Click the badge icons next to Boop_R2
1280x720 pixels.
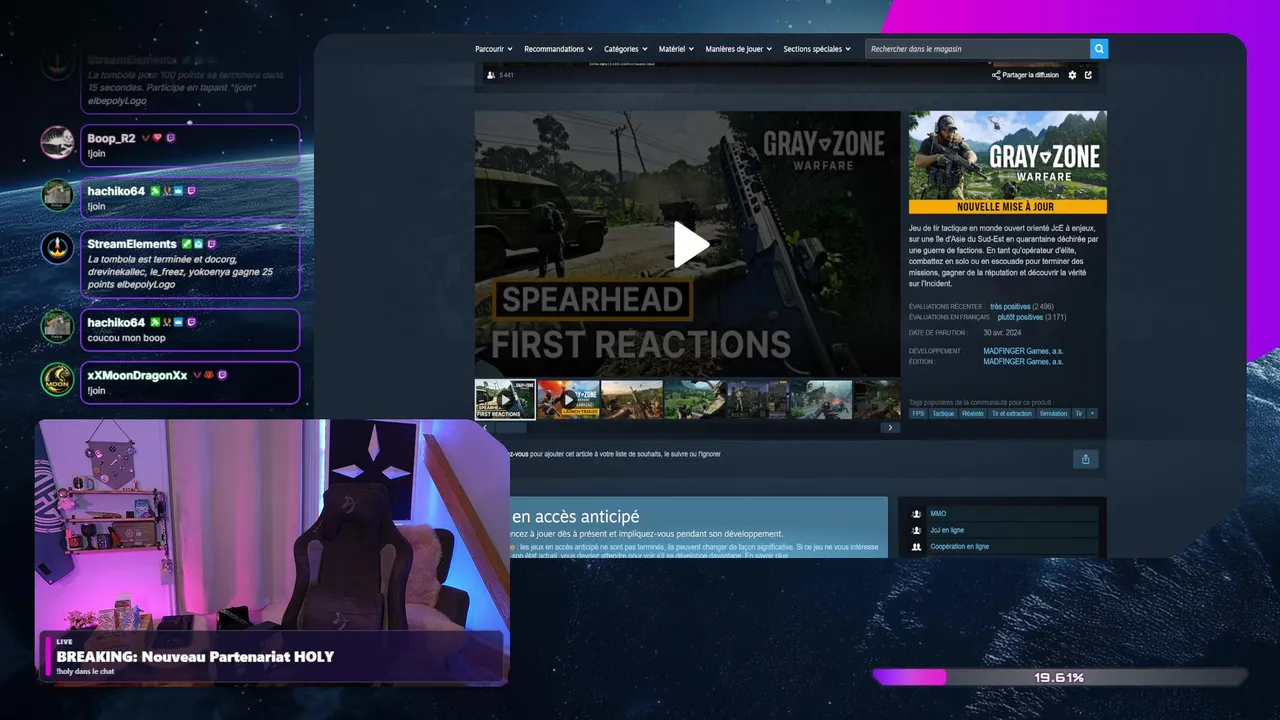pyautogui.click(x=158, y=138)
